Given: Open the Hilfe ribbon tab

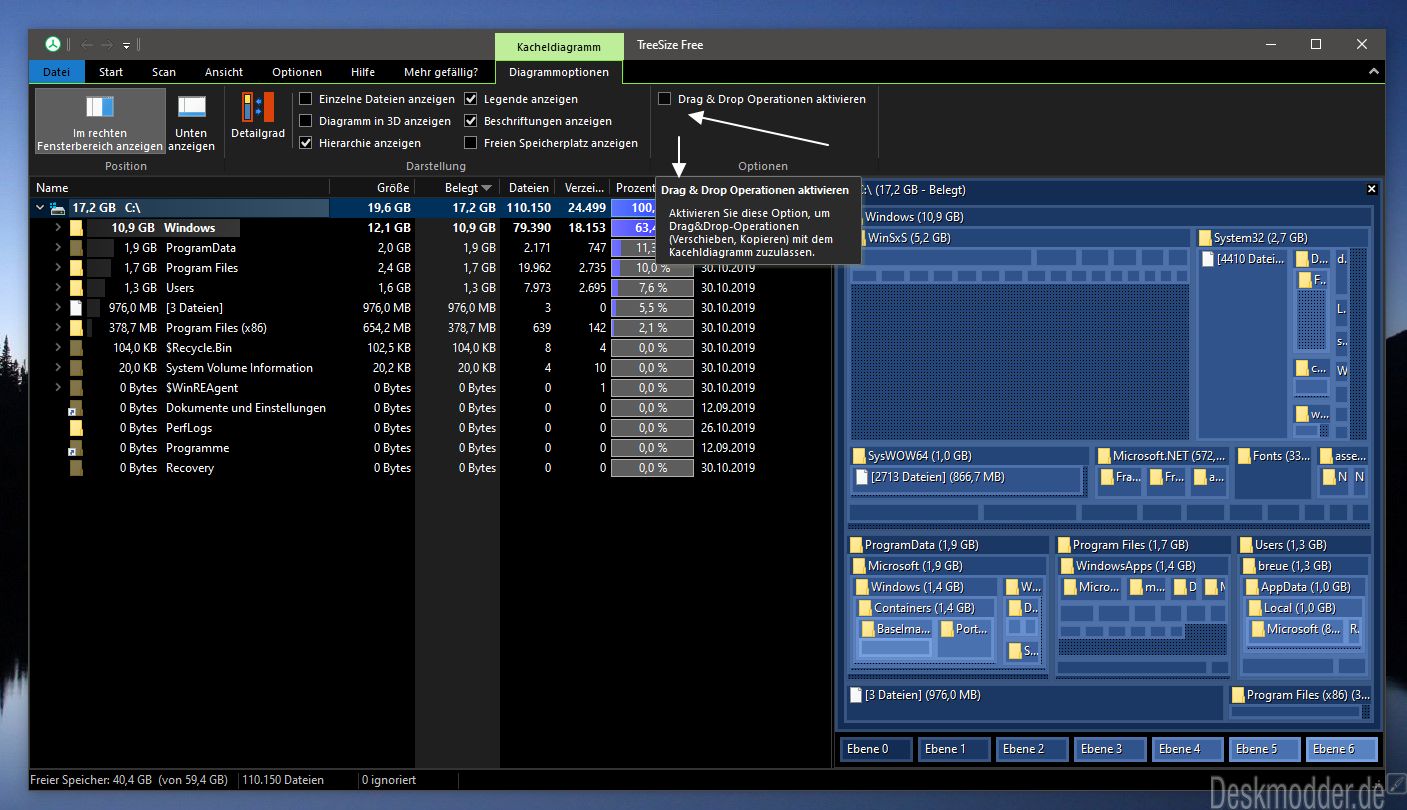Looking at the screenshot, I should [363, 72].
